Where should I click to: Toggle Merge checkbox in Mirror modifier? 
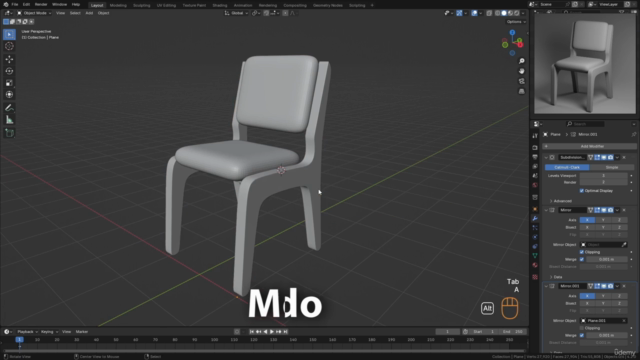click(582, 259)
